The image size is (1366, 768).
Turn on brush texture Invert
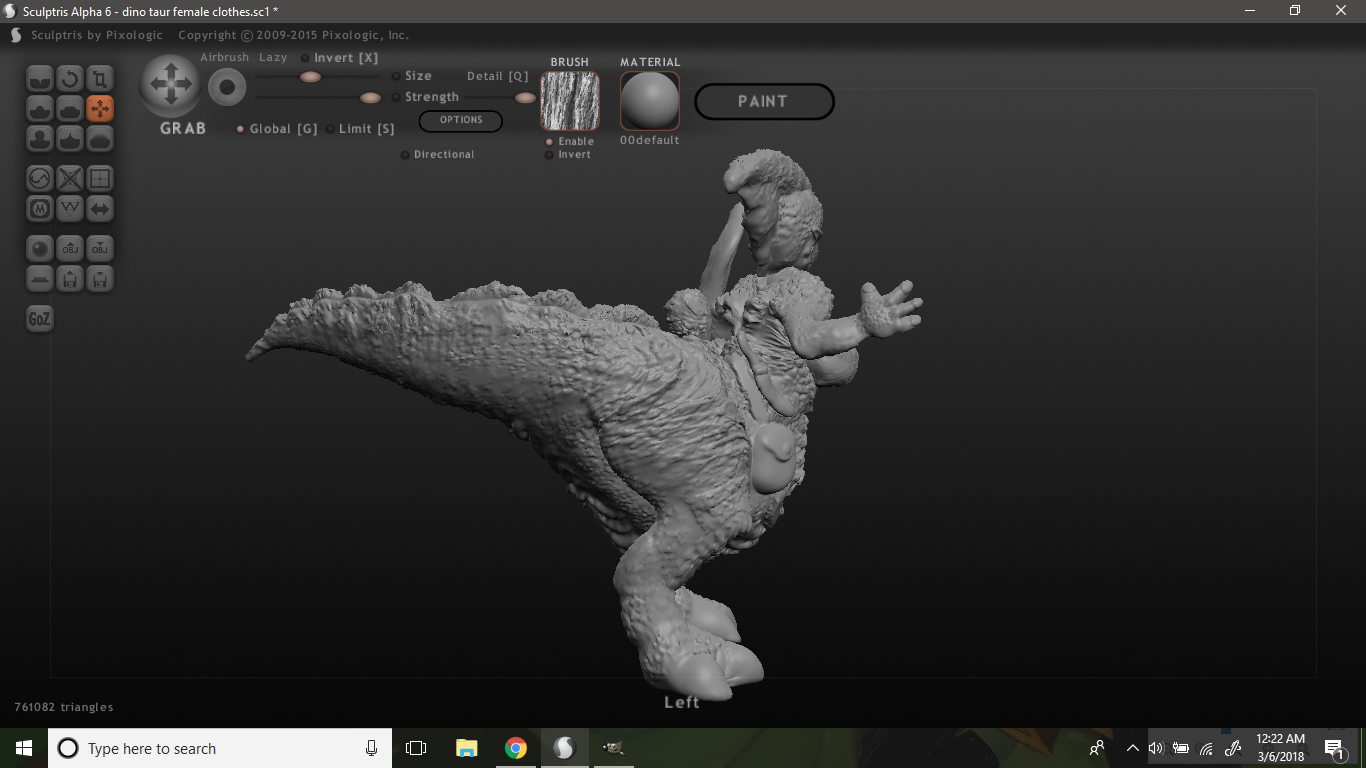[549, 155]
